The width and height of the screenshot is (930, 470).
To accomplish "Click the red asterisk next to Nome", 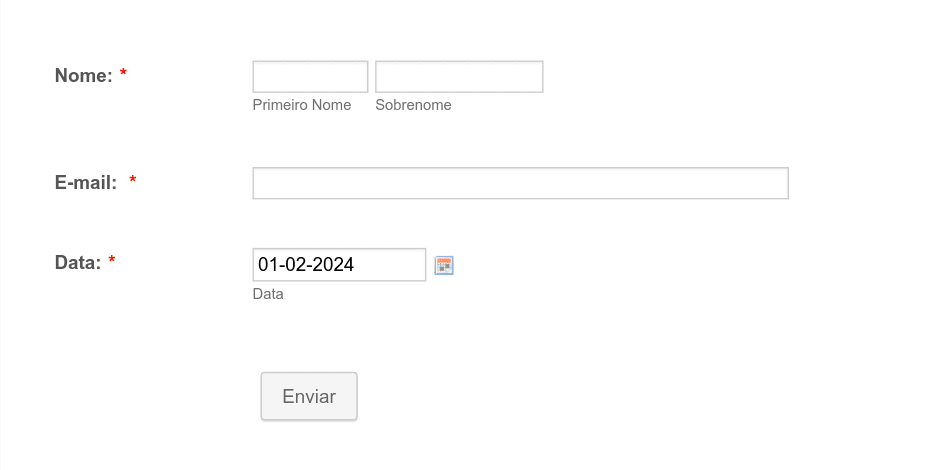I will coord(123,73).
